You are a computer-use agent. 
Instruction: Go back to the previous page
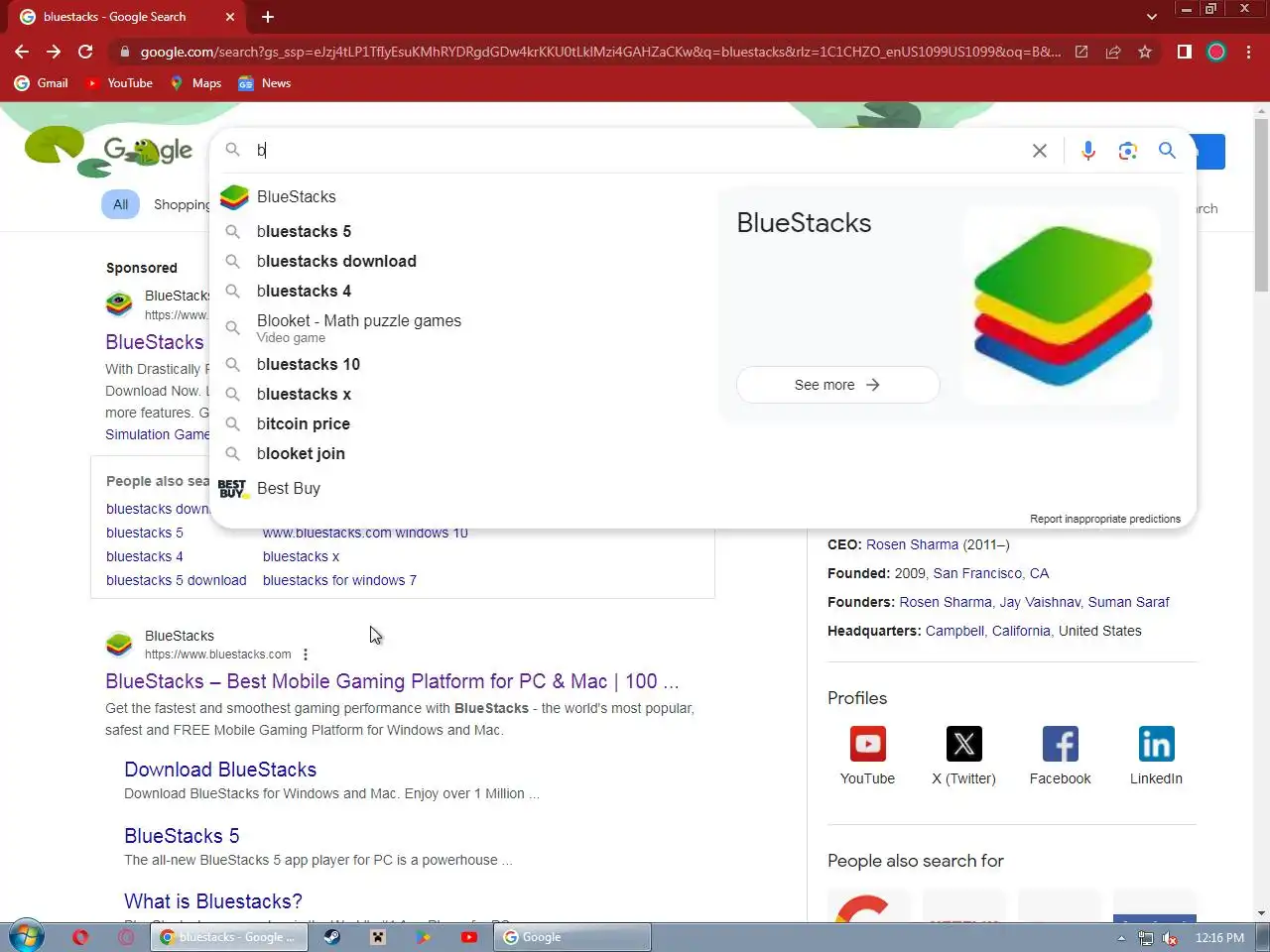(22, 52)
